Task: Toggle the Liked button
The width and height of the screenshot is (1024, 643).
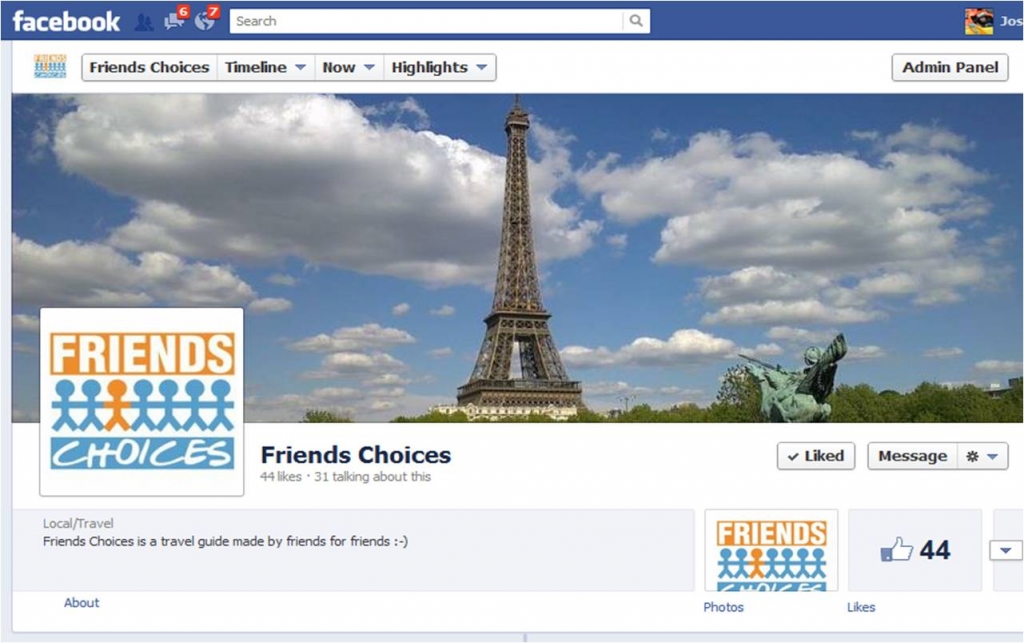Action: point(816,456)
